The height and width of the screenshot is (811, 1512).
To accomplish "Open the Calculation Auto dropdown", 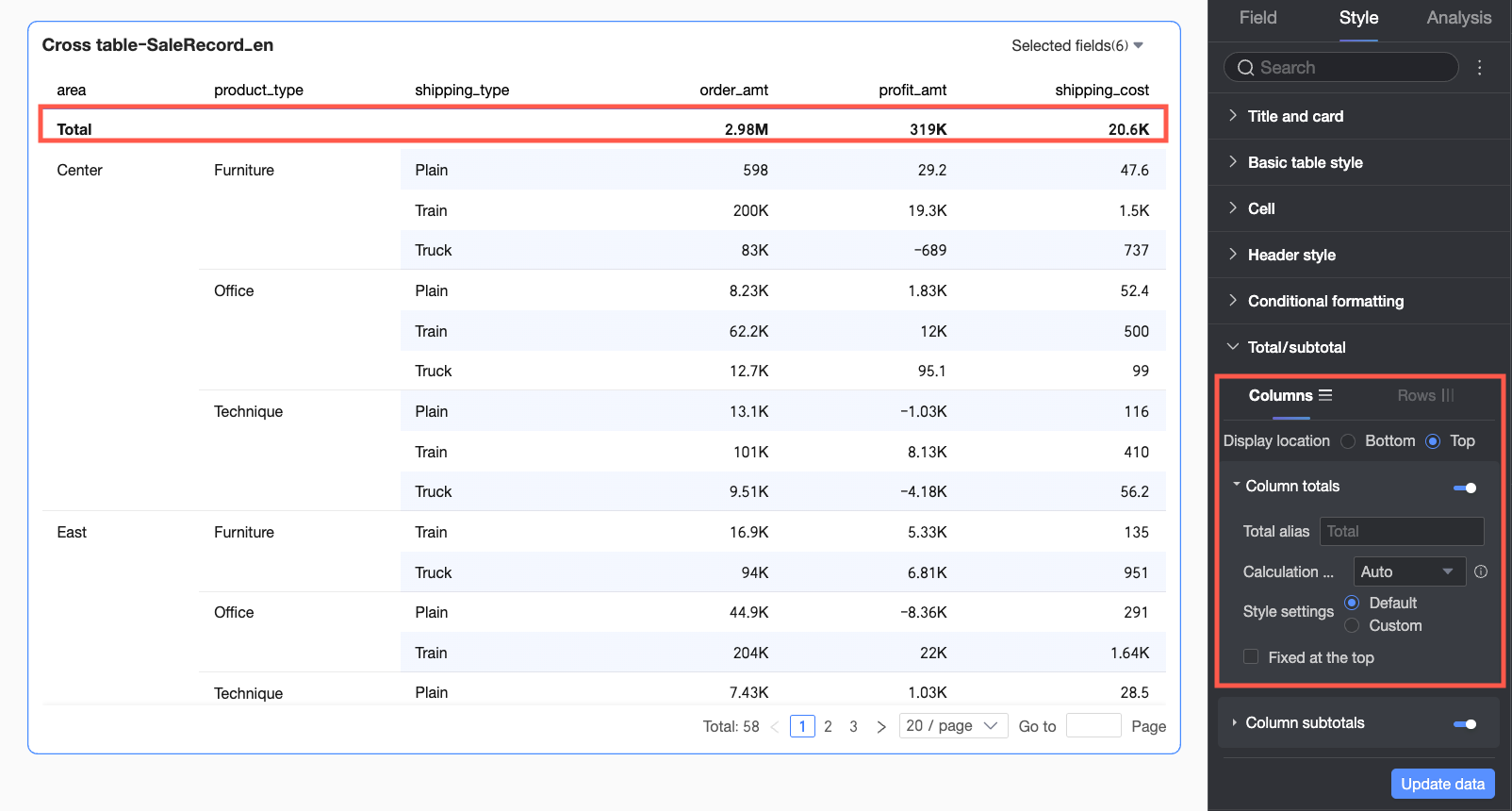I will (1409, 571).
